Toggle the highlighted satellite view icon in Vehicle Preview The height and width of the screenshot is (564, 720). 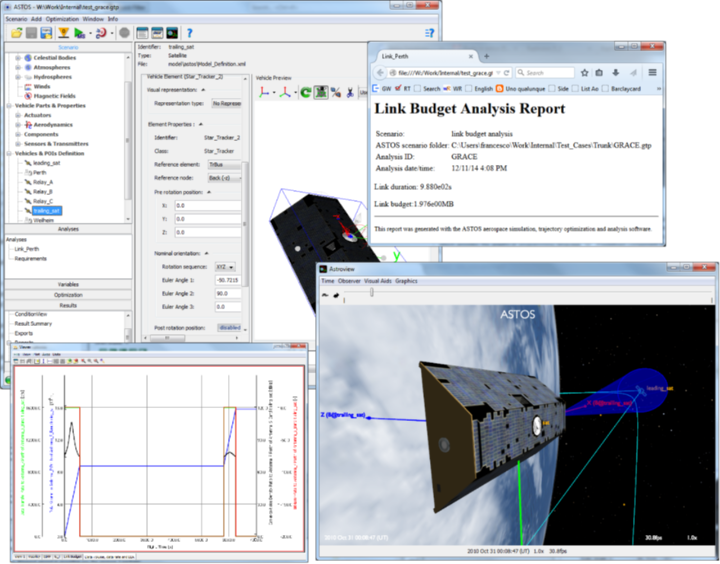pos(321,92)
